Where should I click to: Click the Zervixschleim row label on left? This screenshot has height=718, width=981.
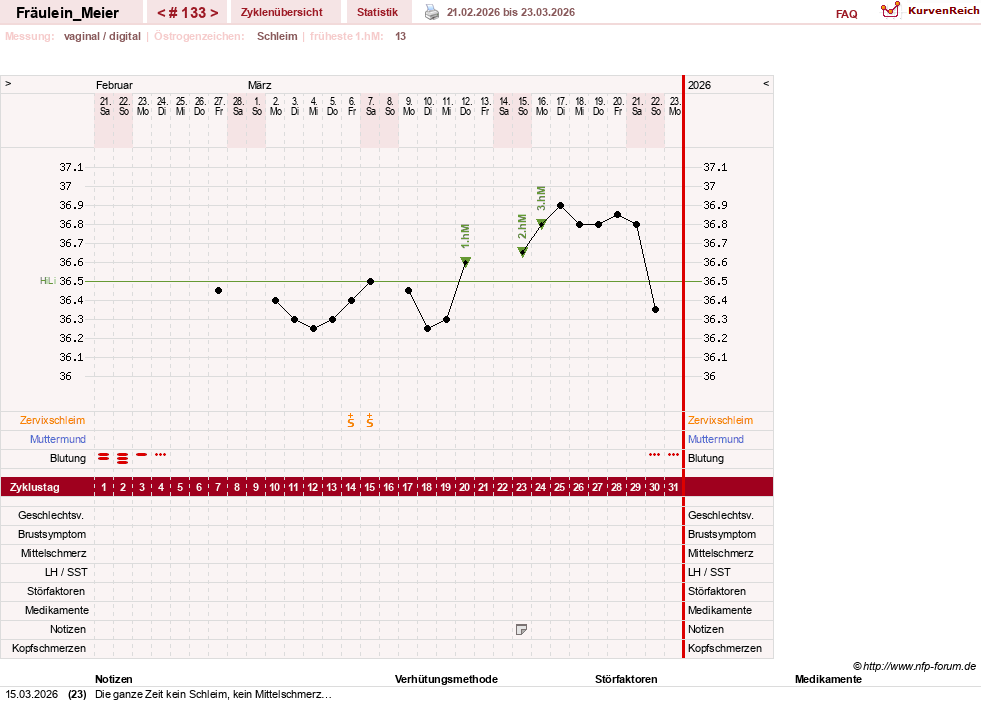point(53,420)
